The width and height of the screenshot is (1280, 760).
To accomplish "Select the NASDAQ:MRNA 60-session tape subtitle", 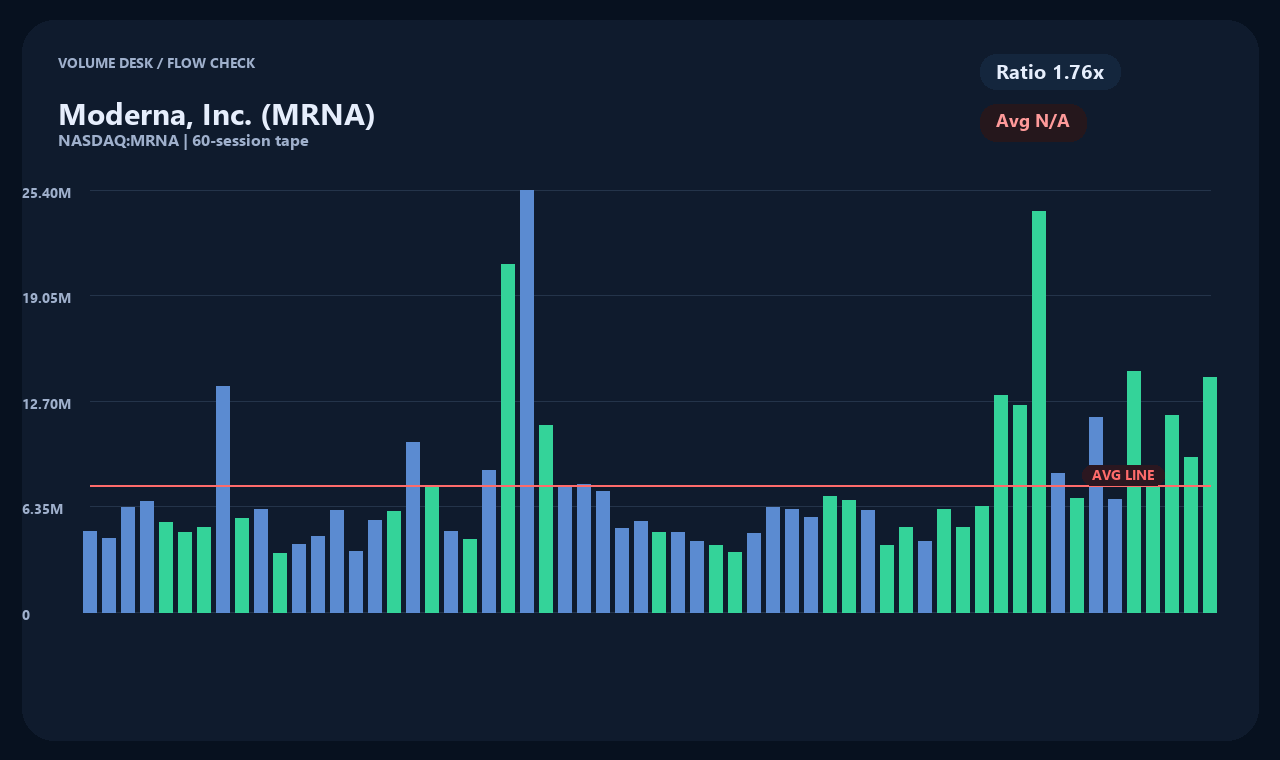I will pos(183,141).
